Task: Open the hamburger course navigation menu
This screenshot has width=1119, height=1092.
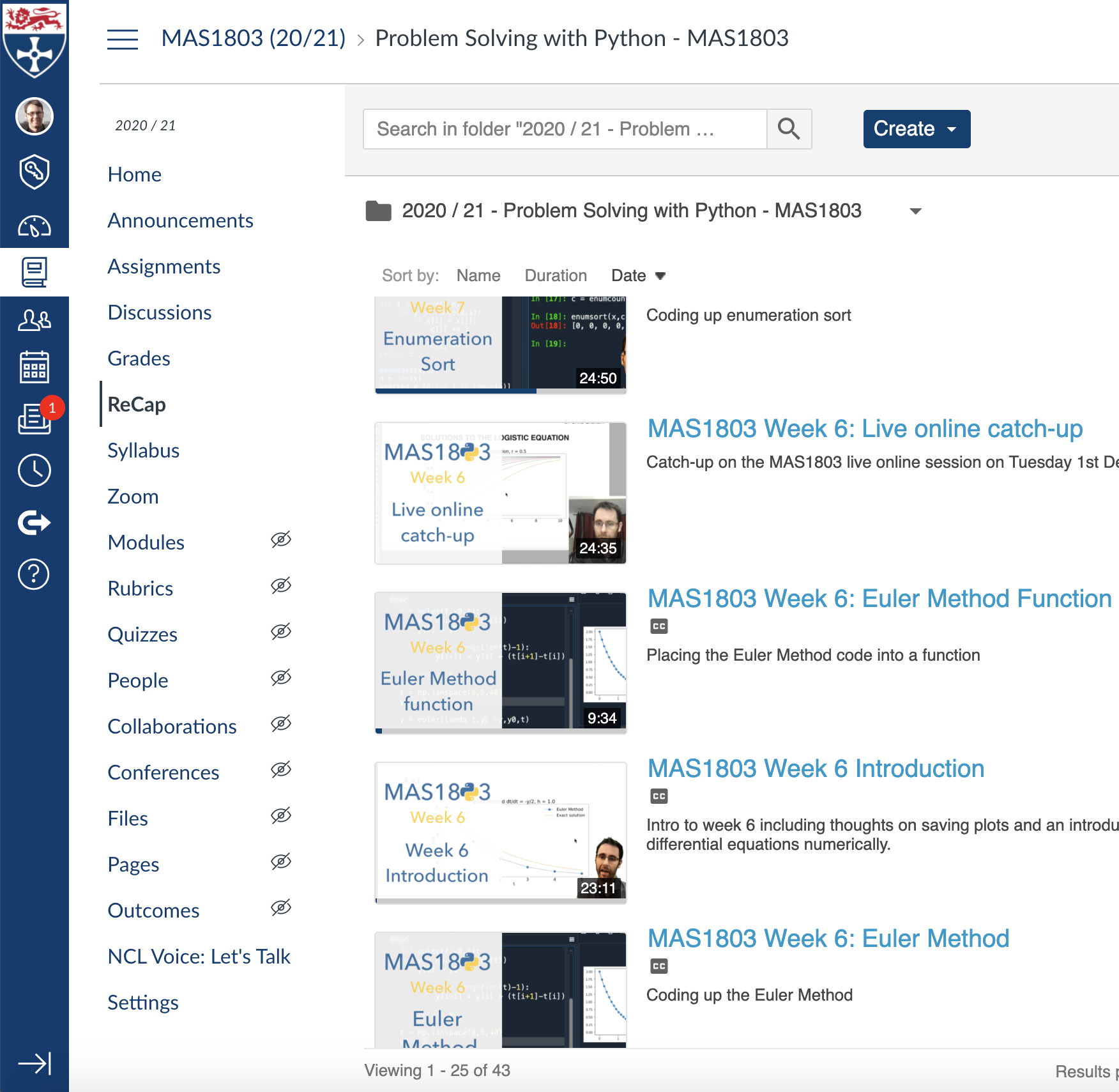Action: [122, 39]
